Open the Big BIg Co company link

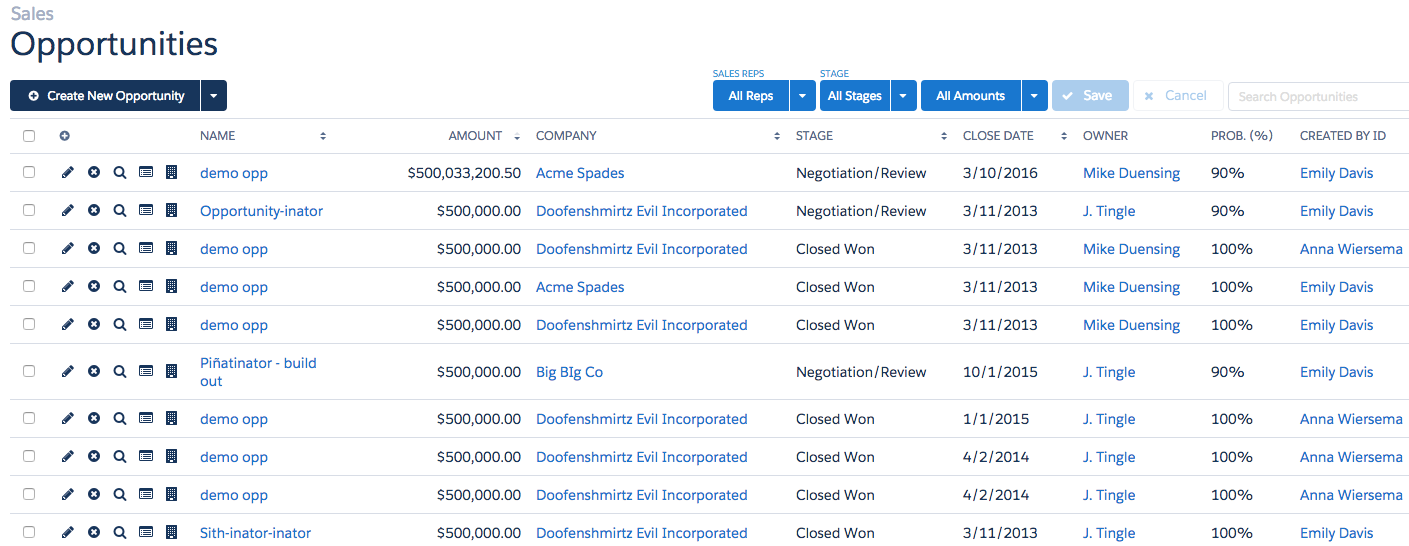click(x=569, y=372)
